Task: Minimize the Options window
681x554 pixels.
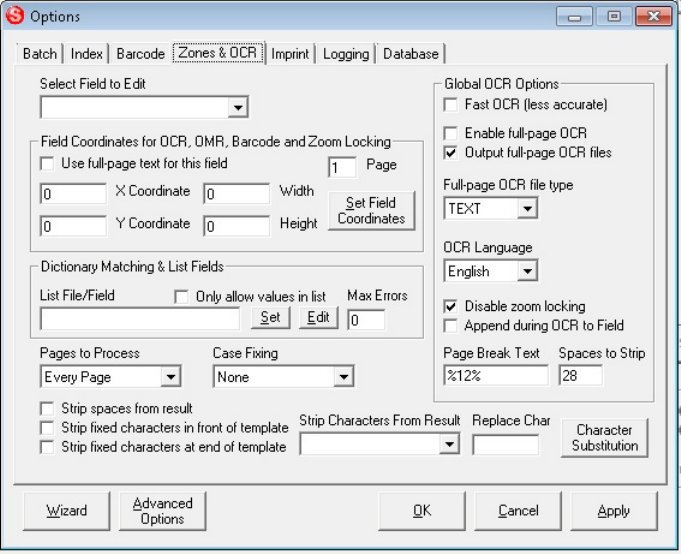Action: [574, 16]
